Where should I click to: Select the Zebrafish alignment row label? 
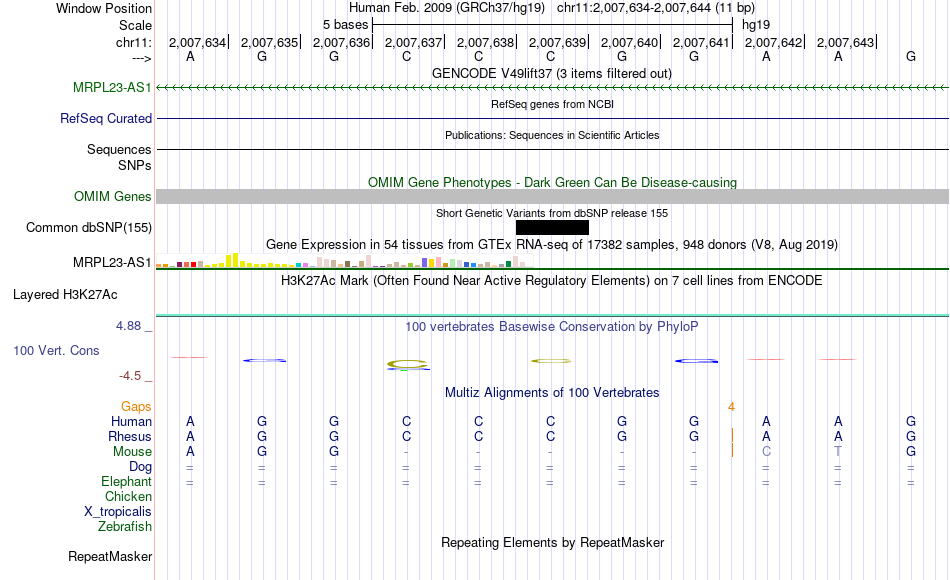125,527
